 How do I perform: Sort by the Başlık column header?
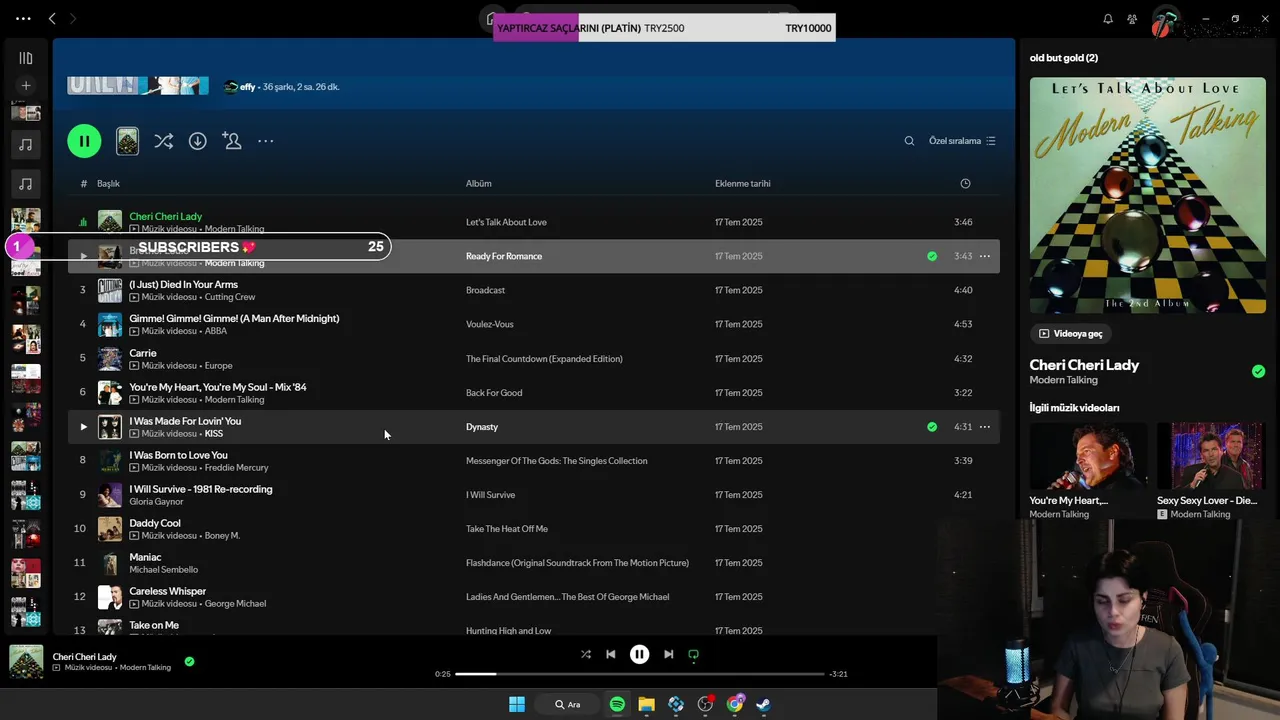[108, 183]
